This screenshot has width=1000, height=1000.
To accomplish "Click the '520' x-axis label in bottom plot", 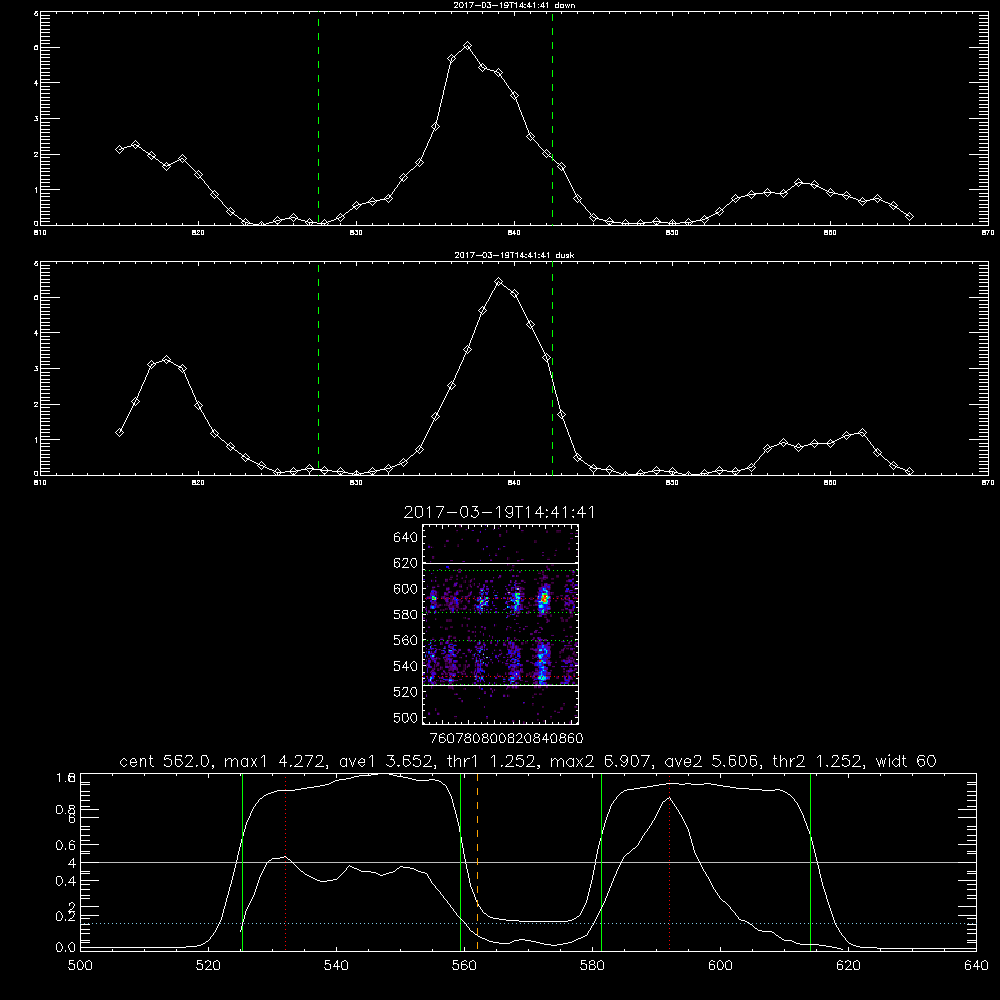I will pyautogui.click(x=208, y=966).
